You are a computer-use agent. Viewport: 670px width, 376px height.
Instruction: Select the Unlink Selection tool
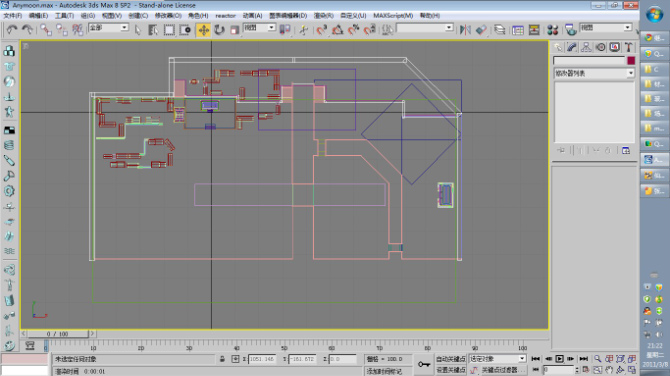pos(62,29)
